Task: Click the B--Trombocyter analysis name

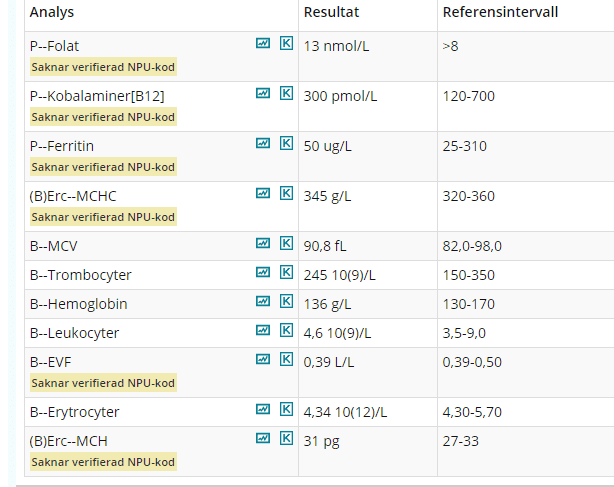Action: tap(80, 275)
